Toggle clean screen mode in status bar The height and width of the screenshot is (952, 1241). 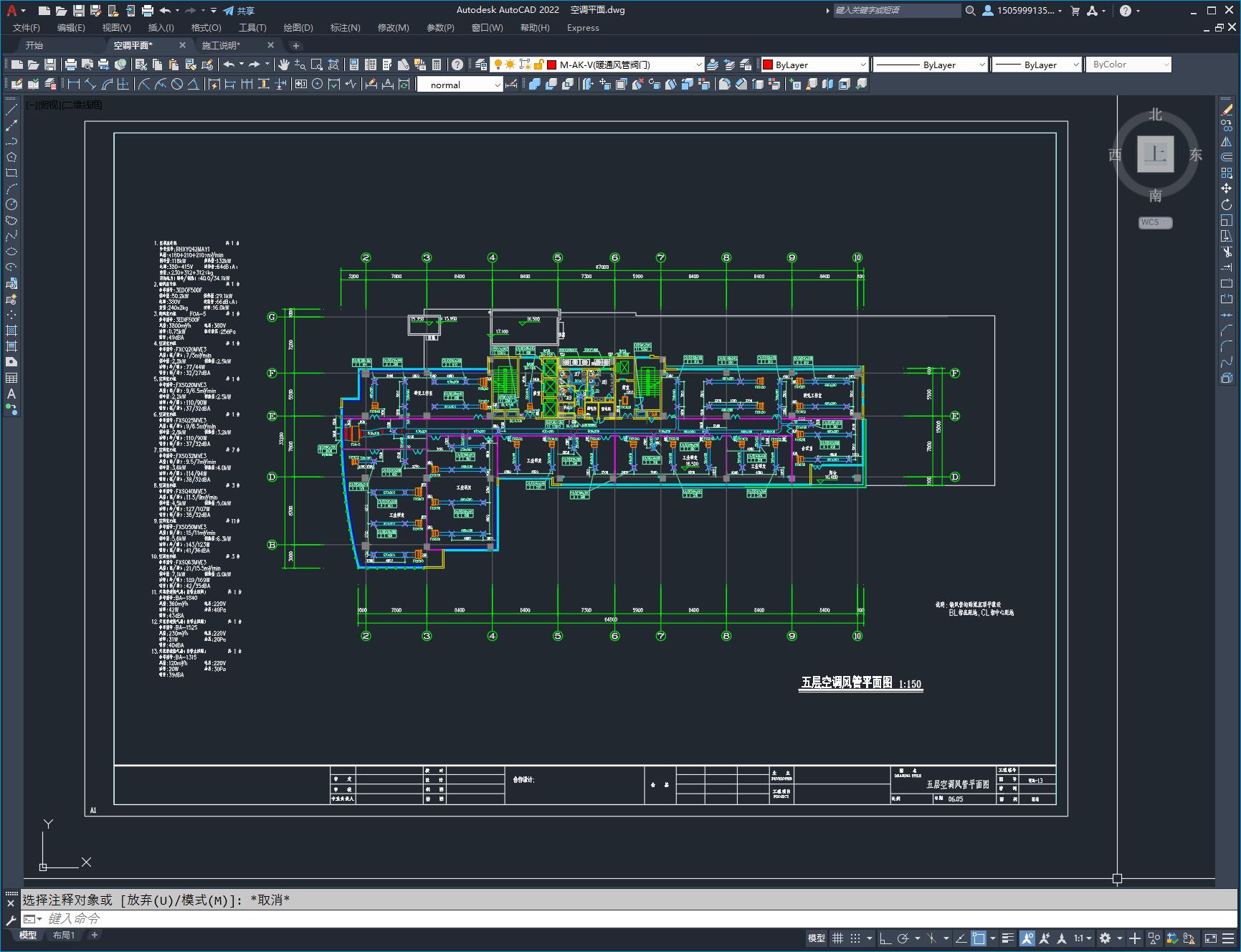(1211, 938)
